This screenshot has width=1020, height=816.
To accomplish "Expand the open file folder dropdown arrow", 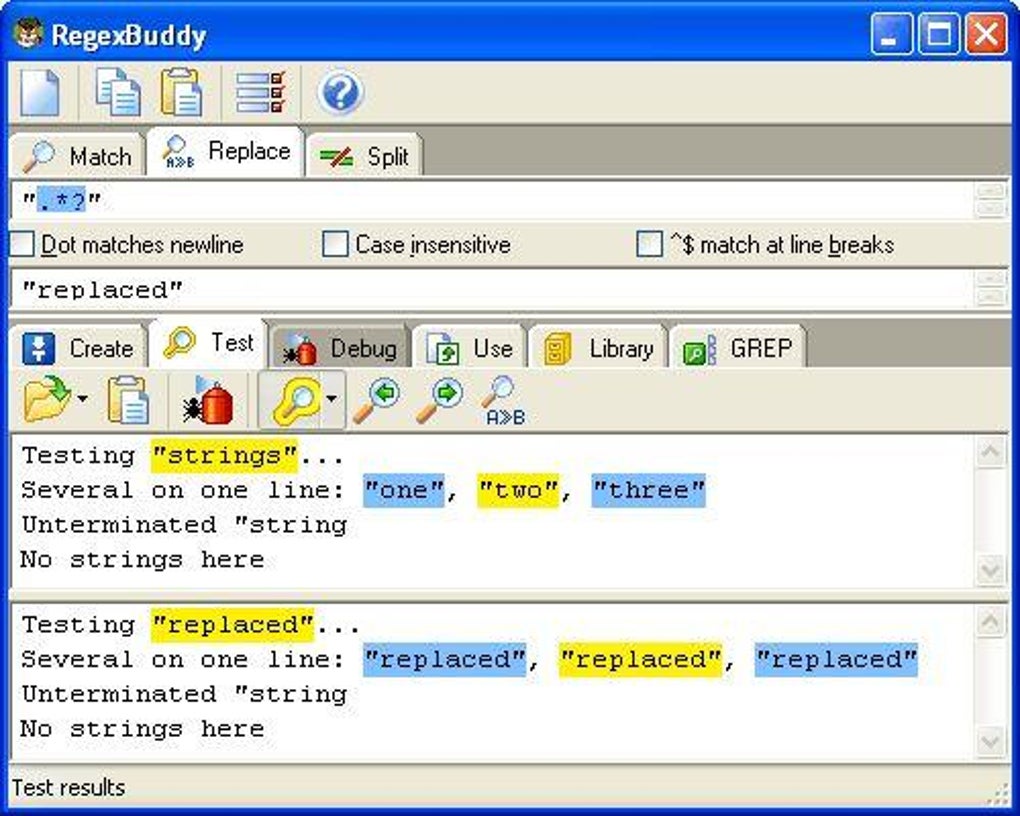I will tap(82, 398).
